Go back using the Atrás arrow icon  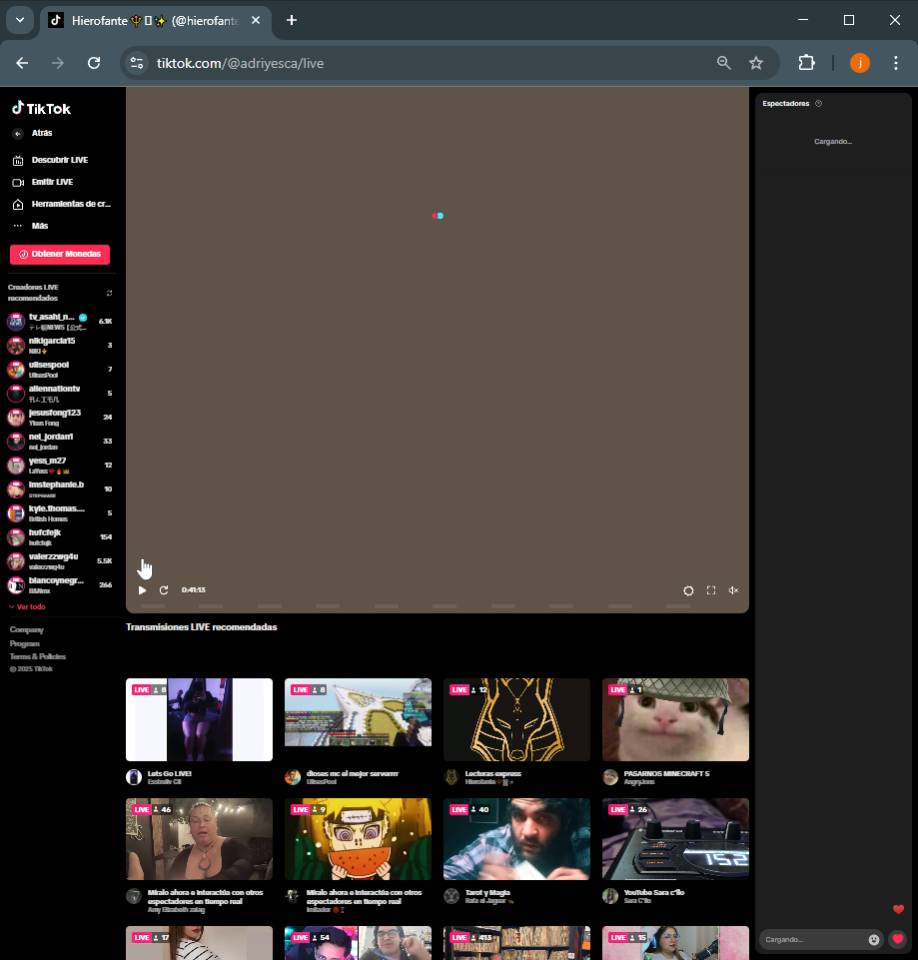point(18,133)
